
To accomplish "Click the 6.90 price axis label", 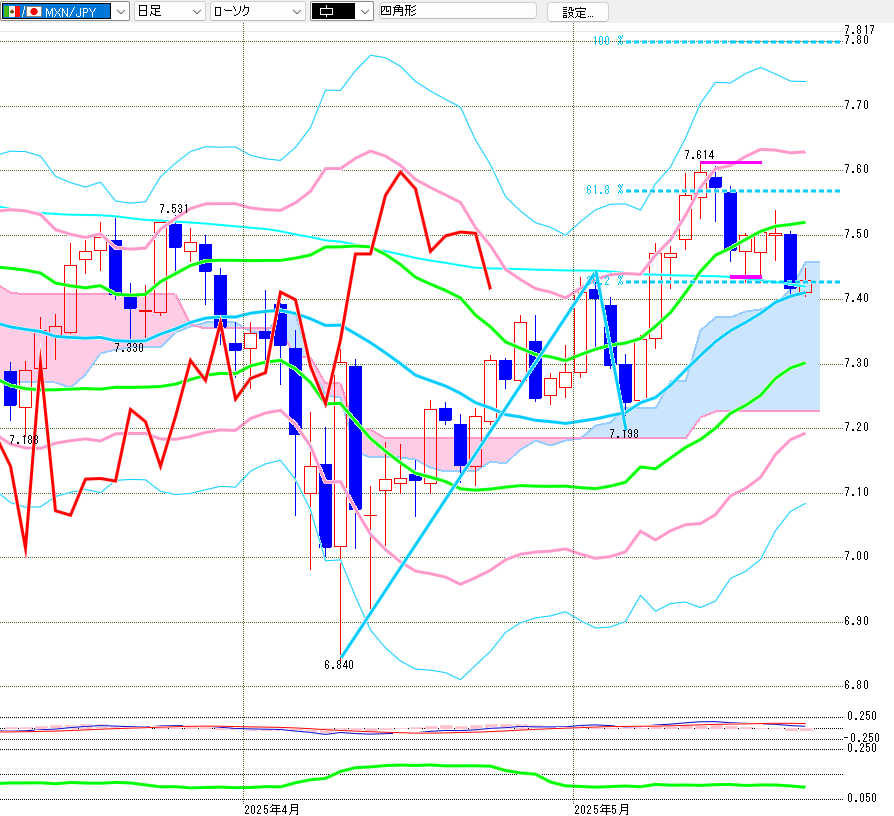I will [x=857, y=621].
